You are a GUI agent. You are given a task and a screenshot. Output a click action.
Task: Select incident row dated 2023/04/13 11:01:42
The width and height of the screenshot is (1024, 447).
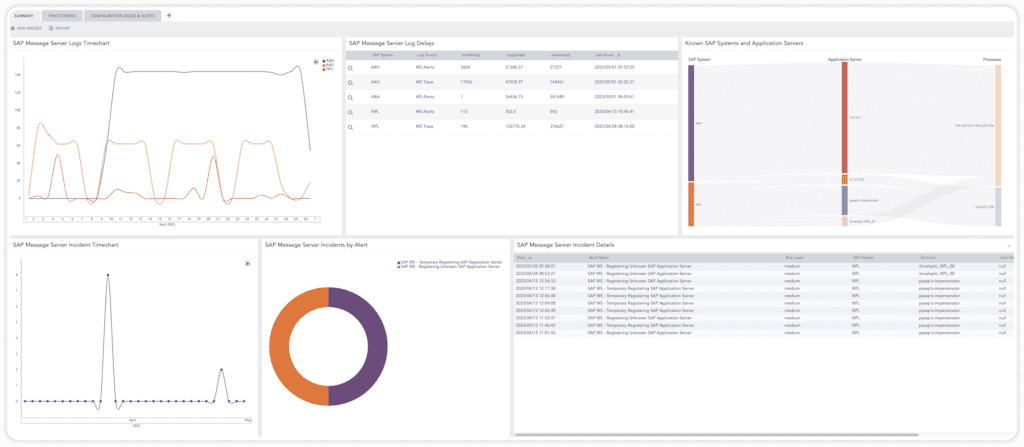pyautogui.click(x=763, y=333)
